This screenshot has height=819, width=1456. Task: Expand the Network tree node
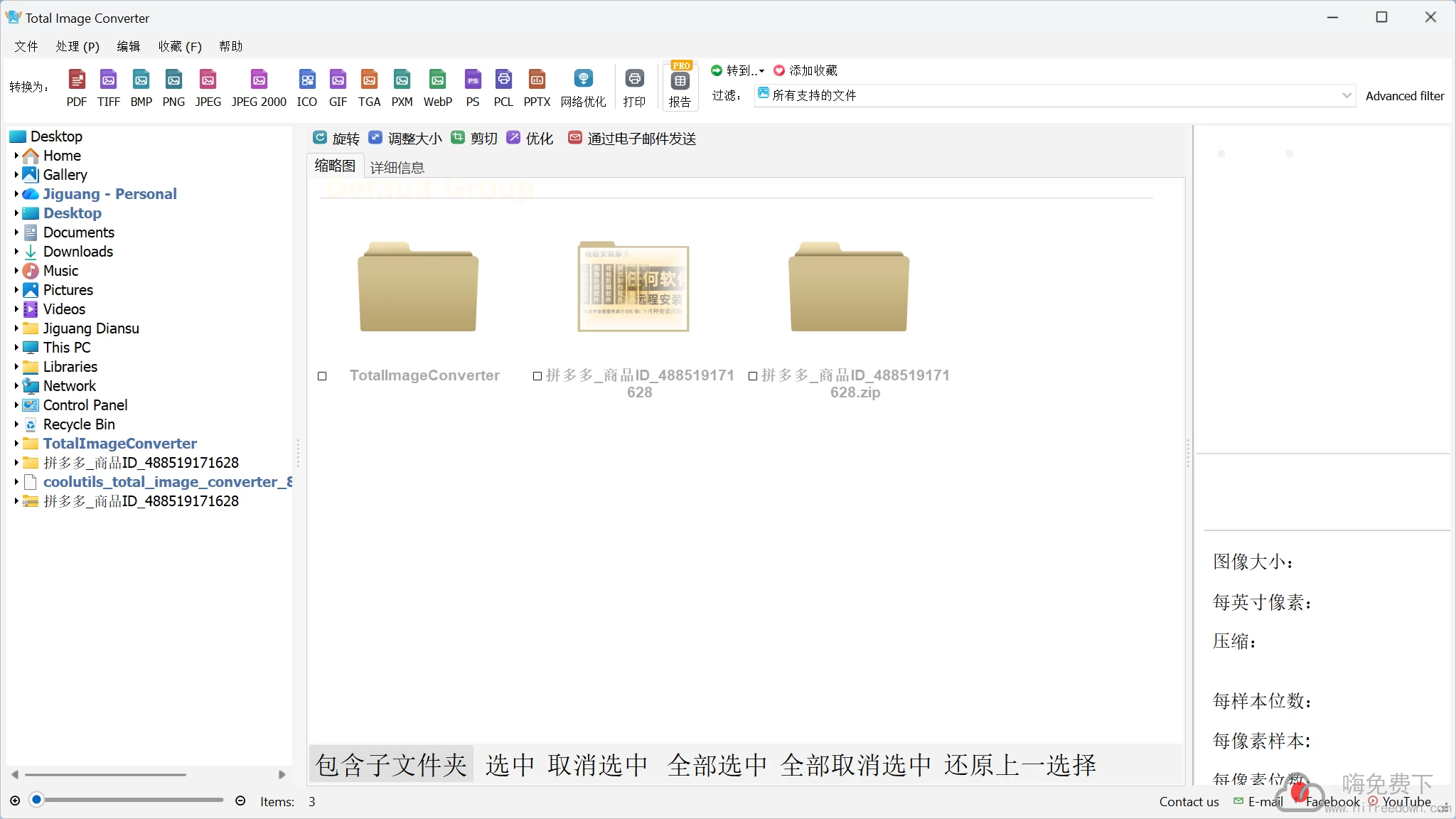click(x=16, y=385)
